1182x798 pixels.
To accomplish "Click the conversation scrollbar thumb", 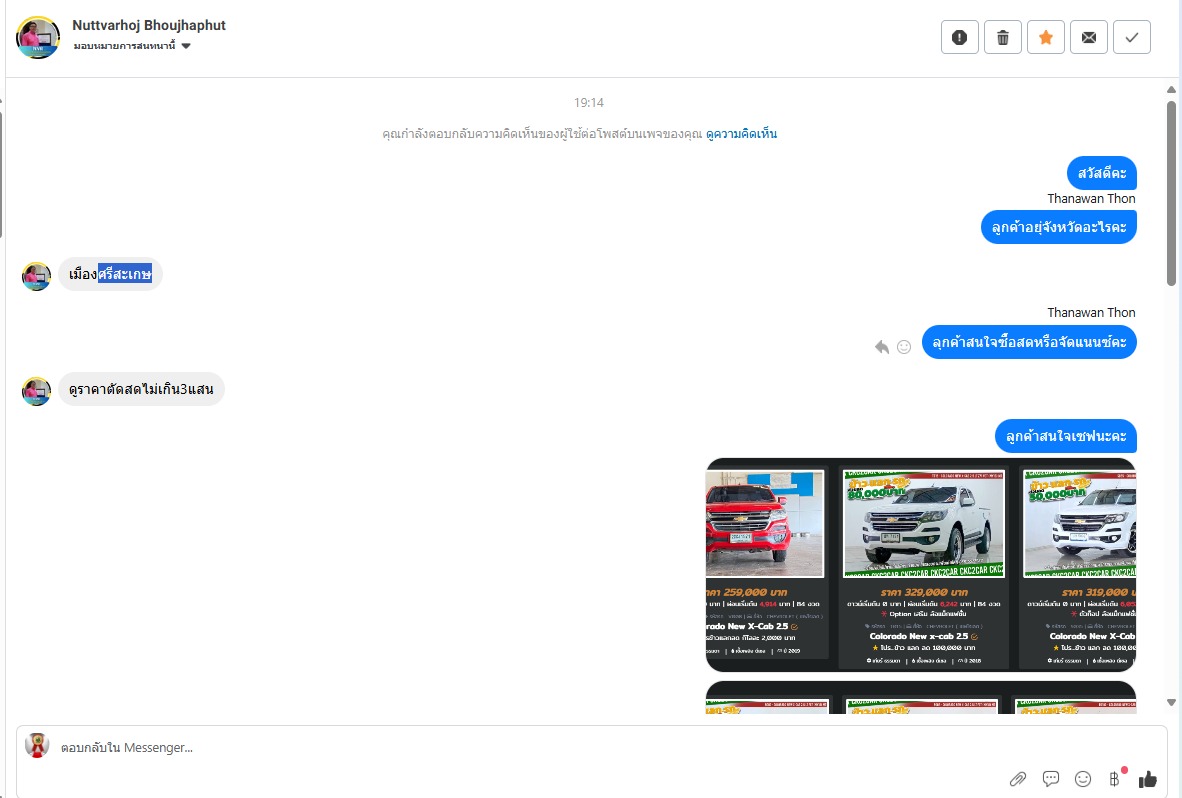I will tap(1171, 193).
